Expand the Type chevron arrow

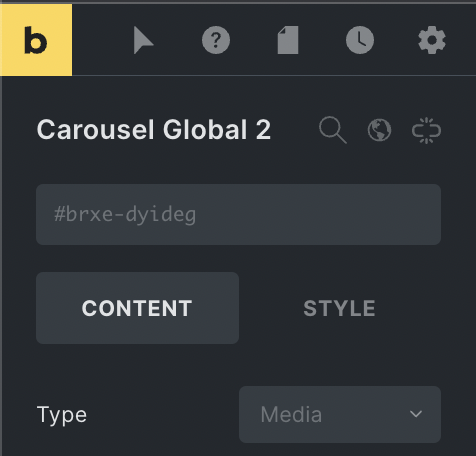point(416,414)
